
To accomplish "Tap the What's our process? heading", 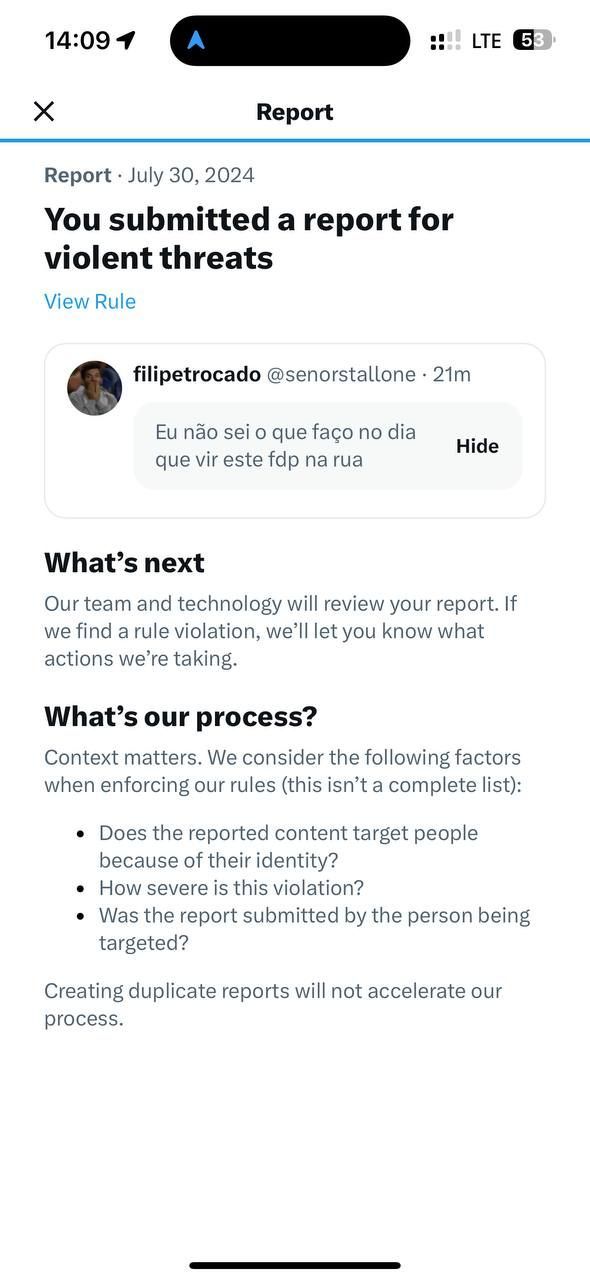I will click(x=180, y=717).
